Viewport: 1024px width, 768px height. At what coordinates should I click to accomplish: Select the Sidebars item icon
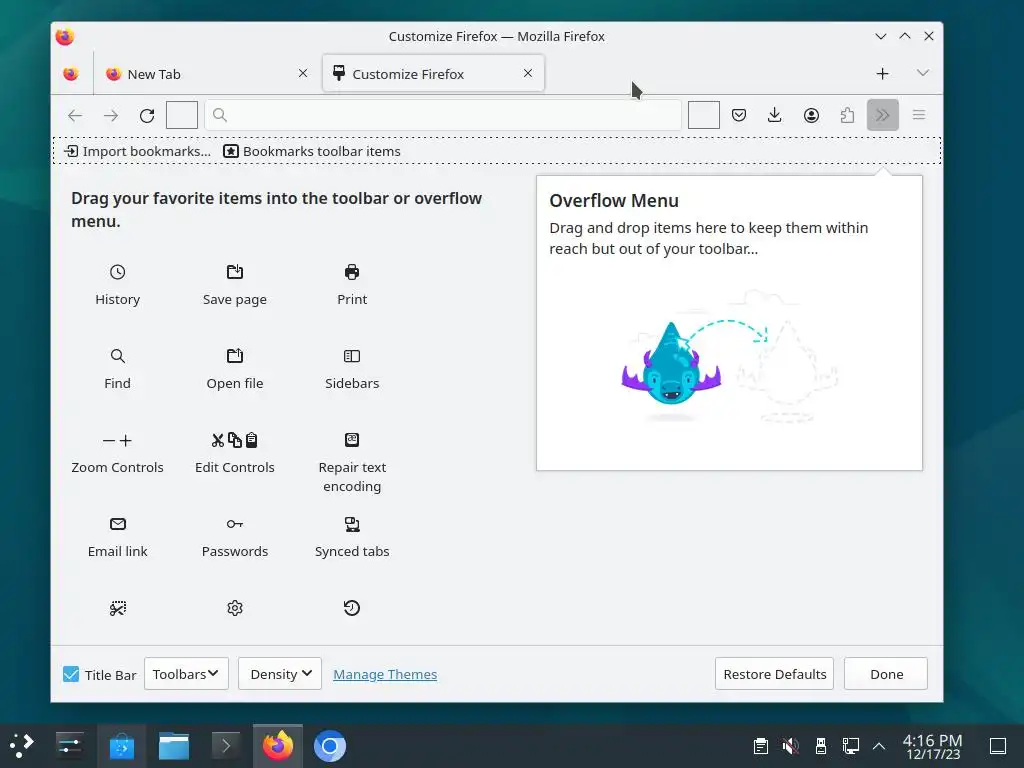point(352,356)
